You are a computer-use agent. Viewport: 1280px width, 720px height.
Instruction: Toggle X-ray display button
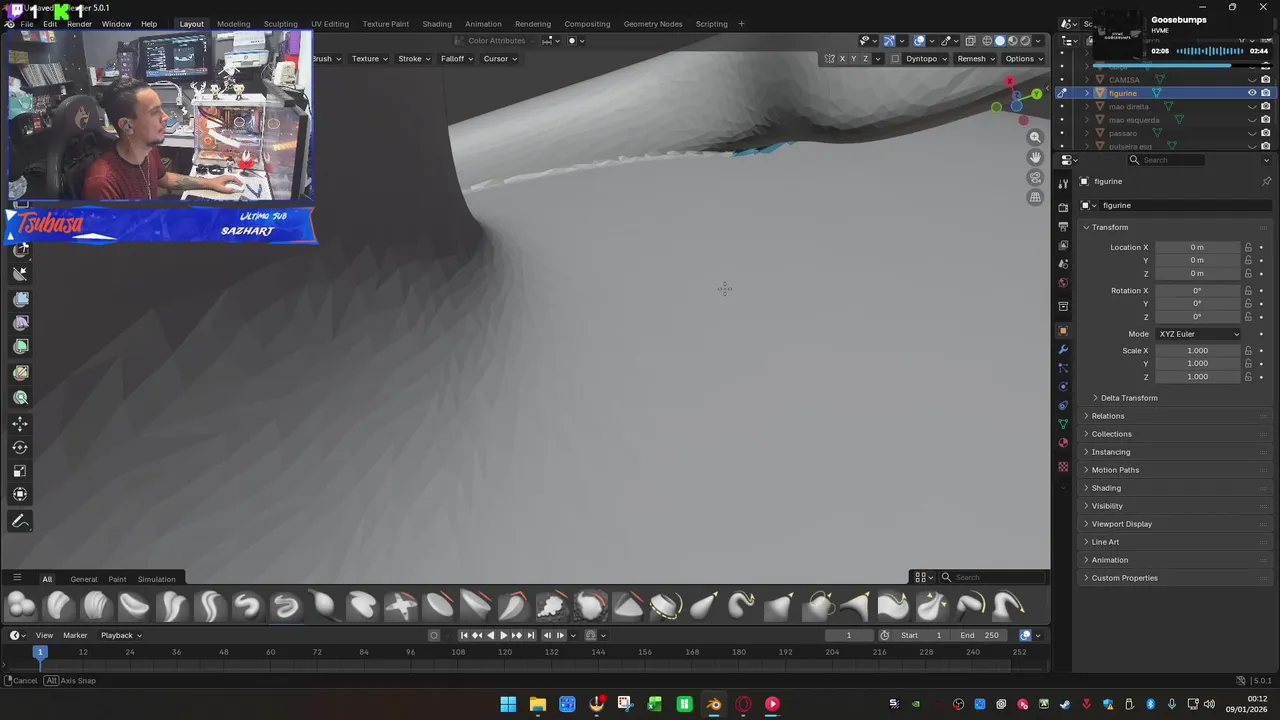[x=969, y=41]
